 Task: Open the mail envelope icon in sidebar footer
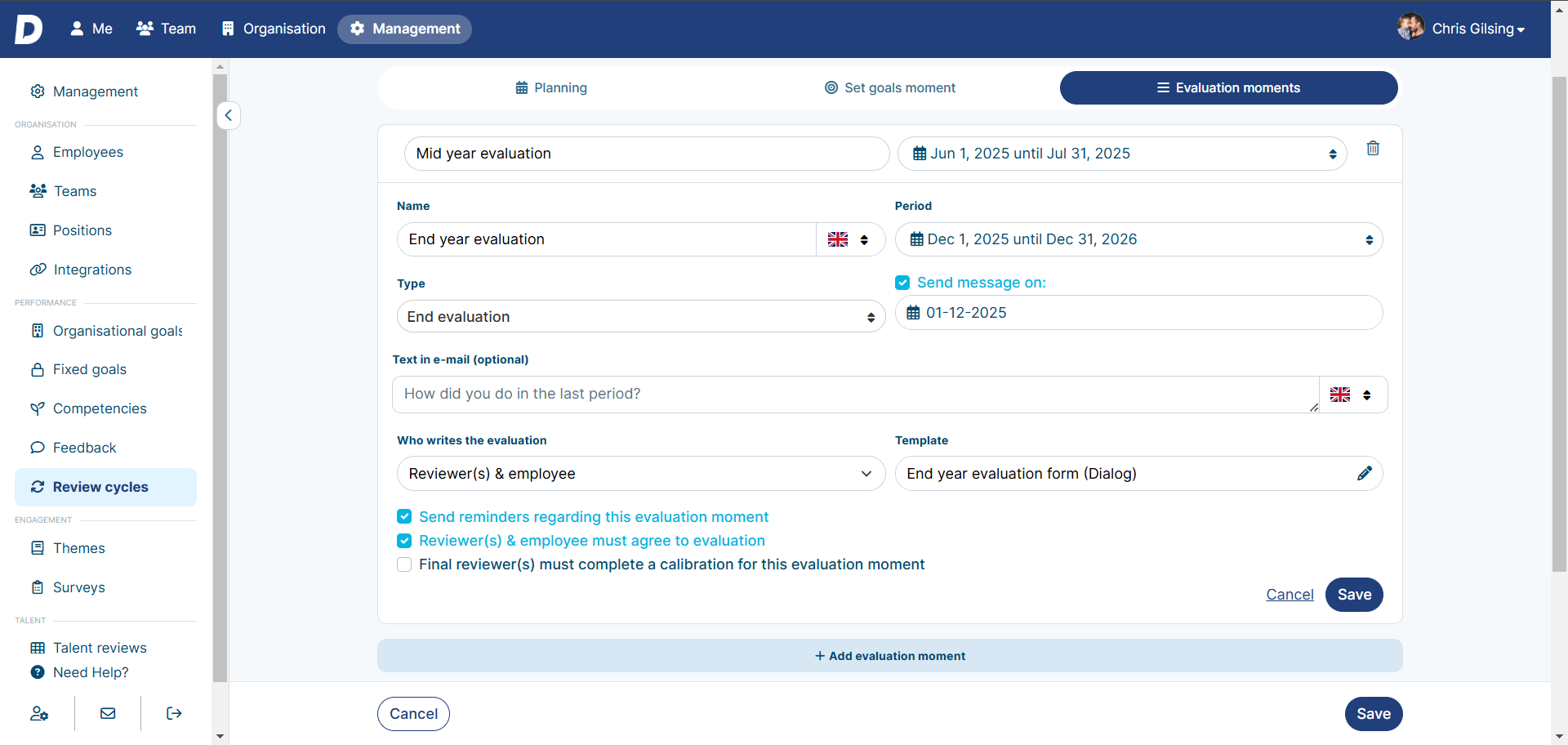coord(108,713)
